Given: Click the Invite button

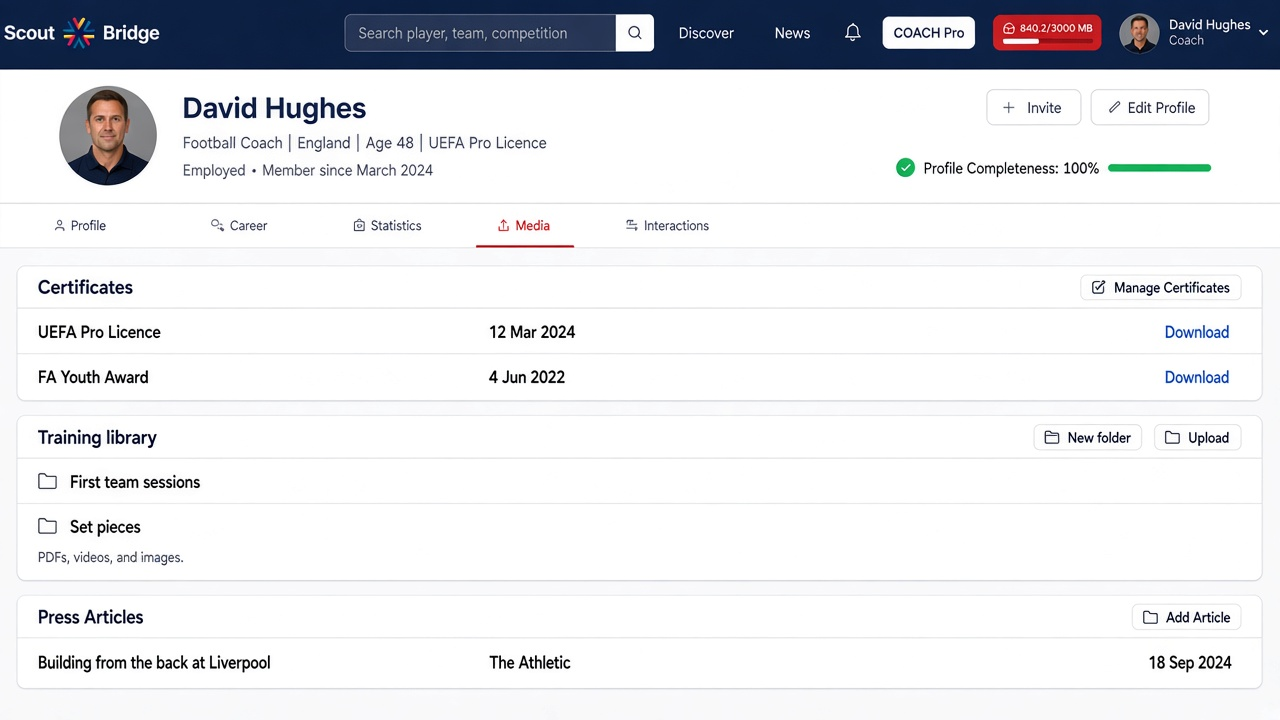Looking at the screenshot, I should (x=1033, y=108).
